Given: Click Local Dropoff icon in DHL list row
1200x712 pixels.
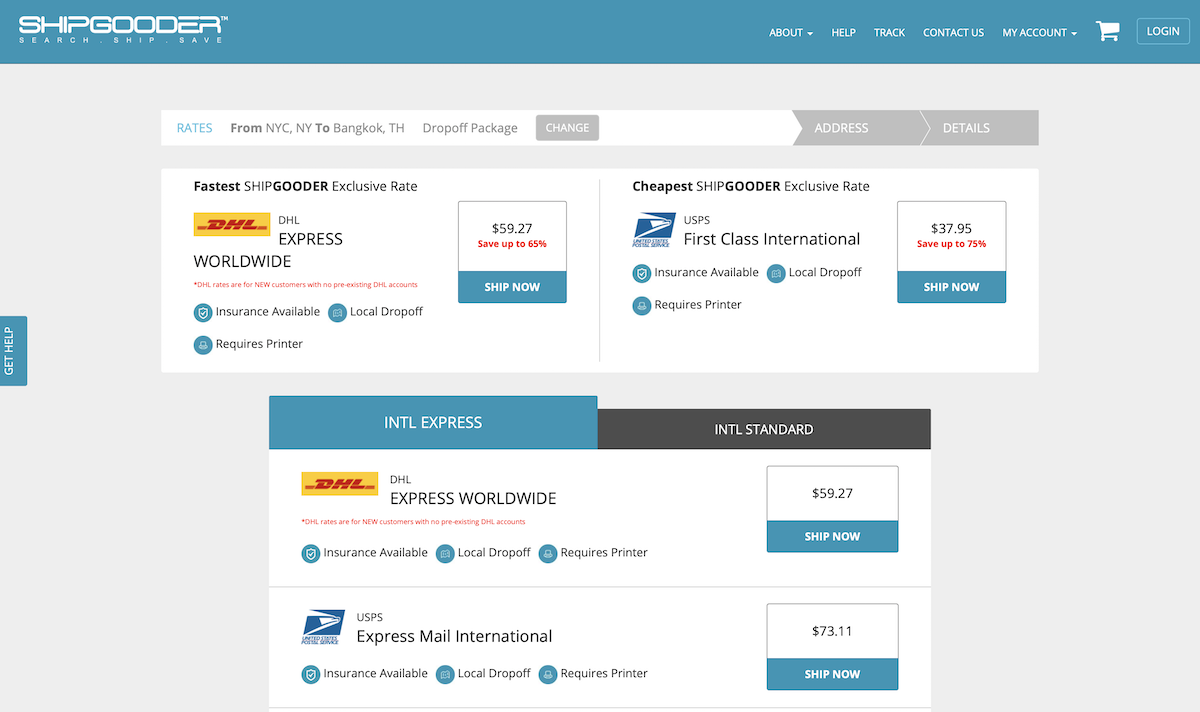Looking at the screenshot, I should coord(445,553).
